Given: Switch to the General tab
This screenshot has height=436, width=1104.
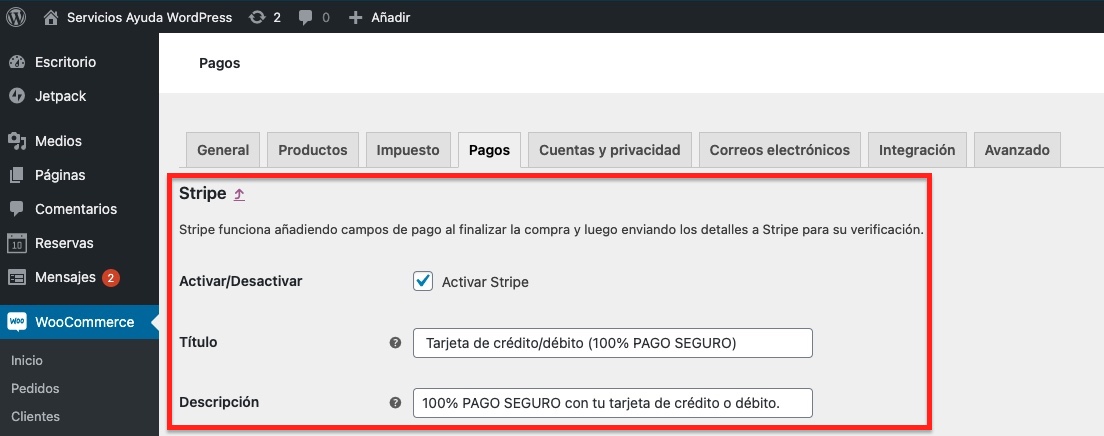Looking at the screenshot, I should (x=223, y=150).
